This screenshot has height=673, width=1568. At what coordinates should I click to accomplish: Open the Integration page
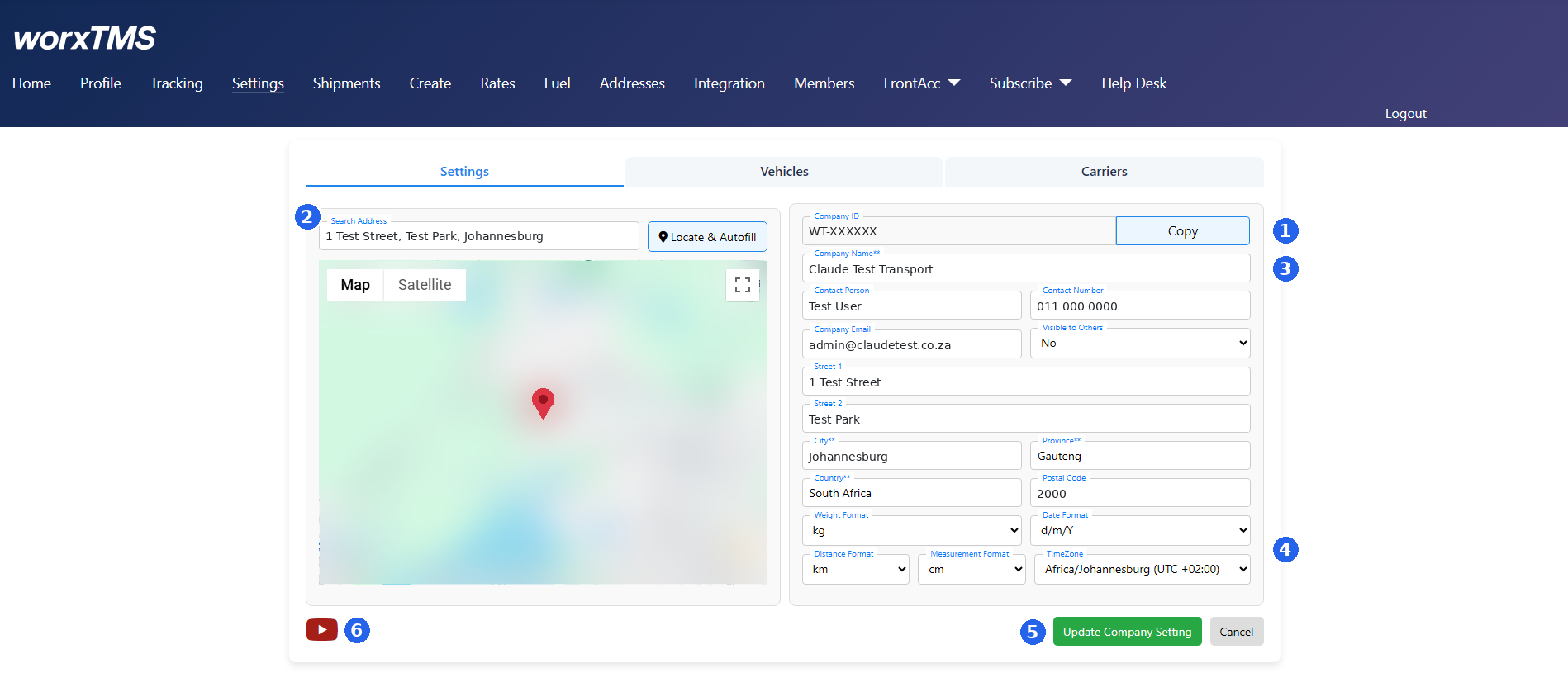coord(729,83)
